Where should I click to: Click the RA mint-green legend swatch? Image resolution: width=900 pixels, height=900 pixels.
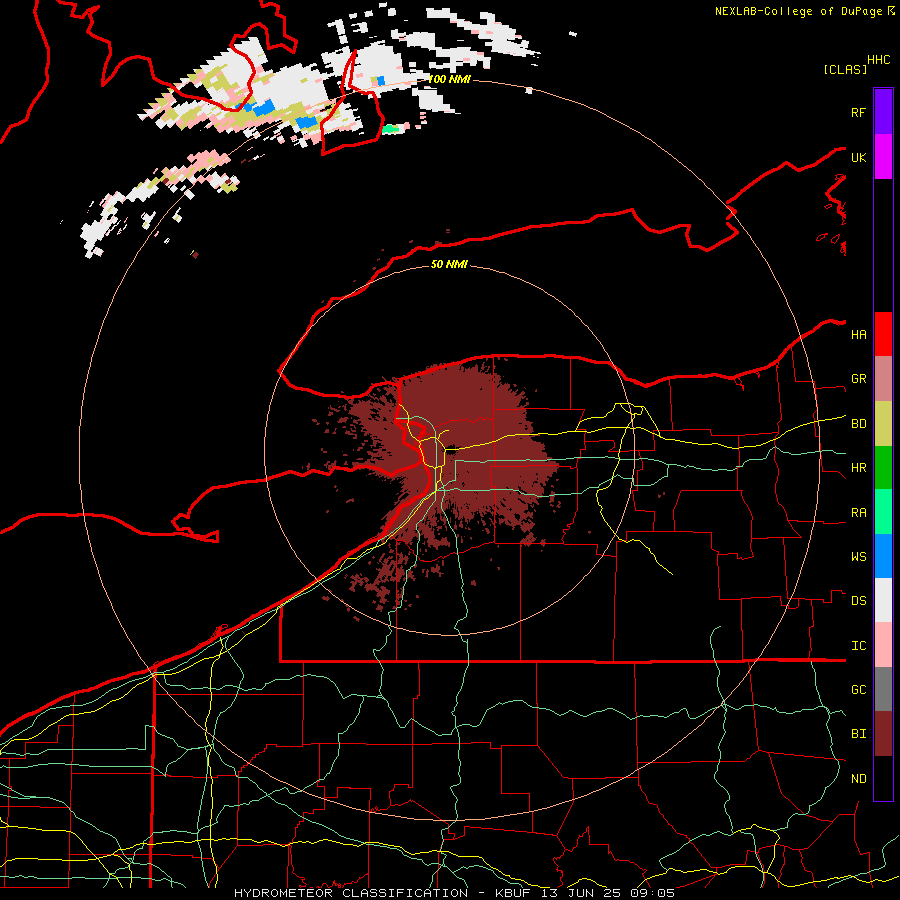point(883,512)
